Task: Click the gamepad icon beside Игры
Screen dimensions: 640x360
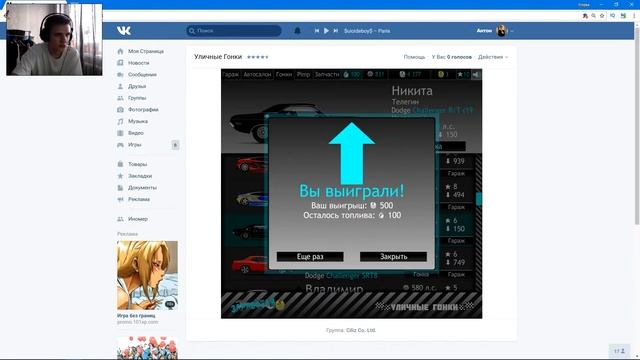Action: click(120, 145)
